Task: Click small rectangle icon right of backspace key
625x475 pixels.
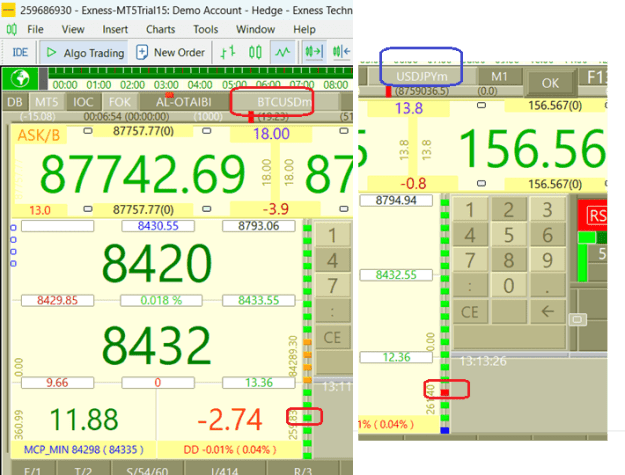Action: (577, 320)
